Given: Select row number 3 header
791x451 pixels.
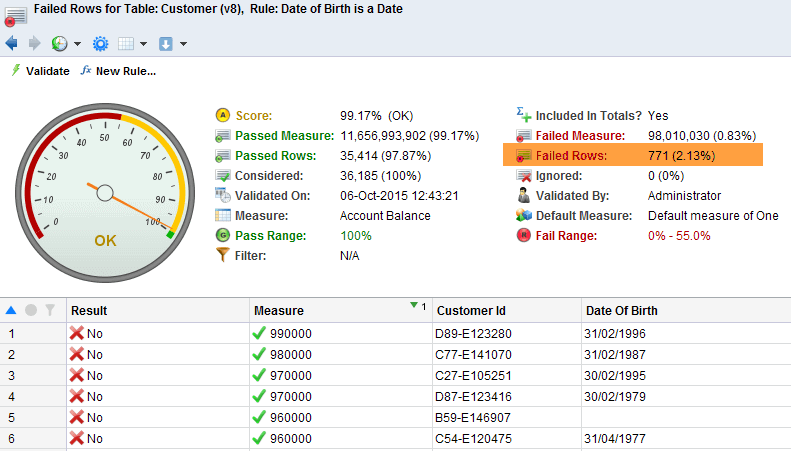Looking at the screenshot, I should (33, 376).
